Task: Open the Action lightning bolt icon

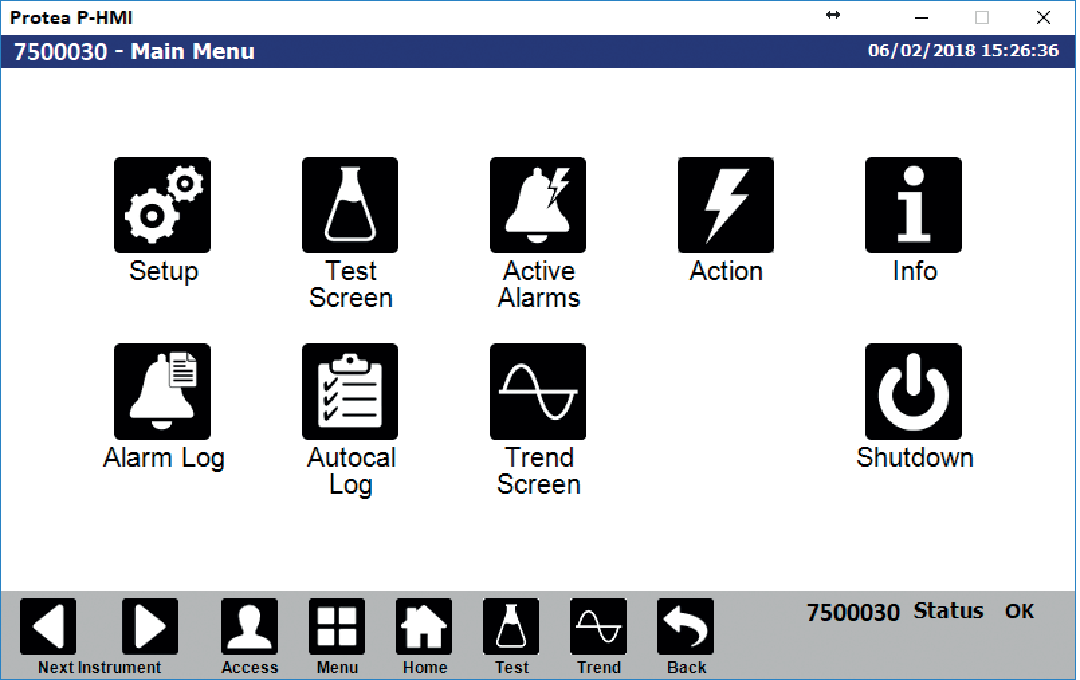Action: (x=725, y=205)
